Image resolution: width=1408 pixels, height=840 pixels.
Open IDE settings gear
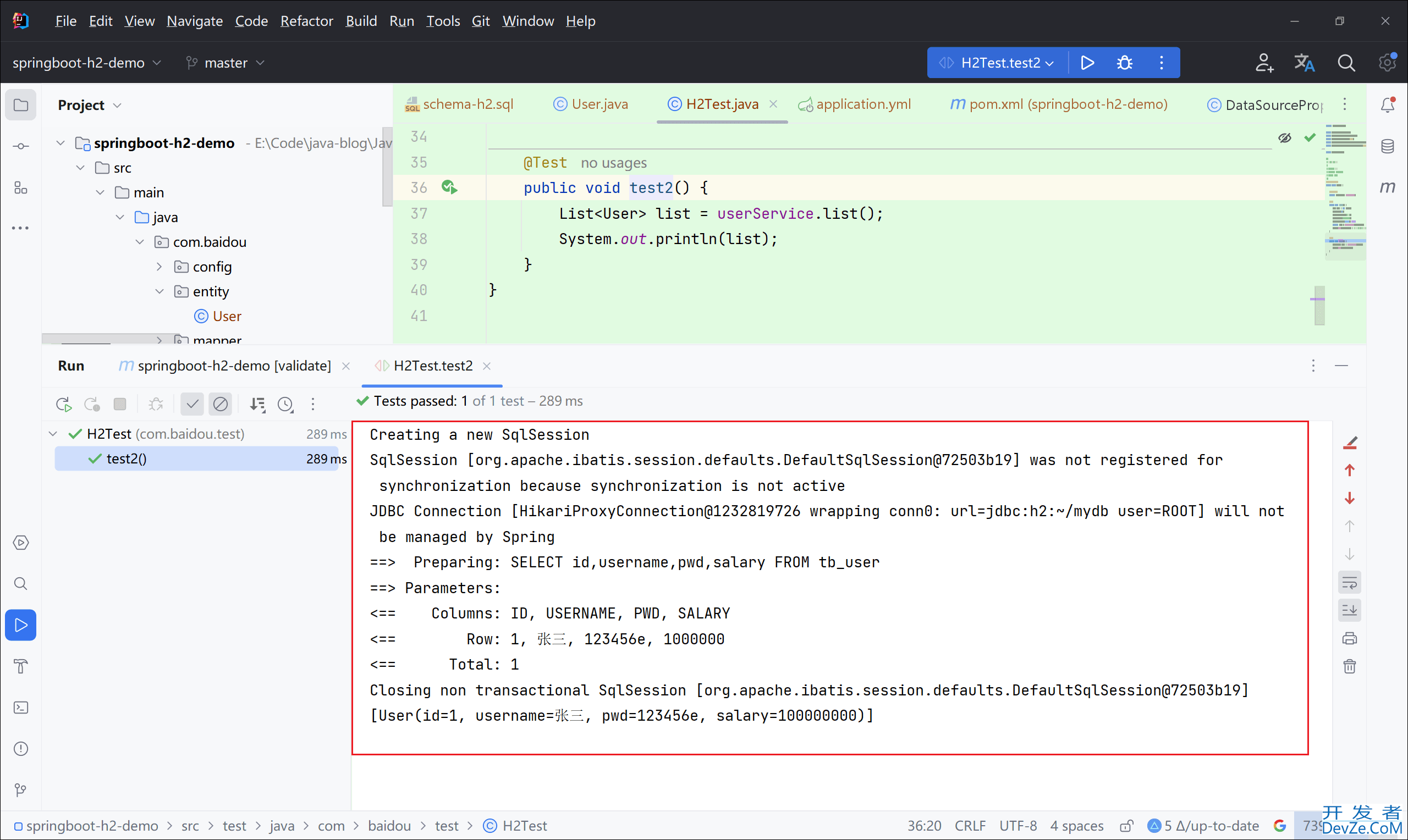[x=1387, y=62]
